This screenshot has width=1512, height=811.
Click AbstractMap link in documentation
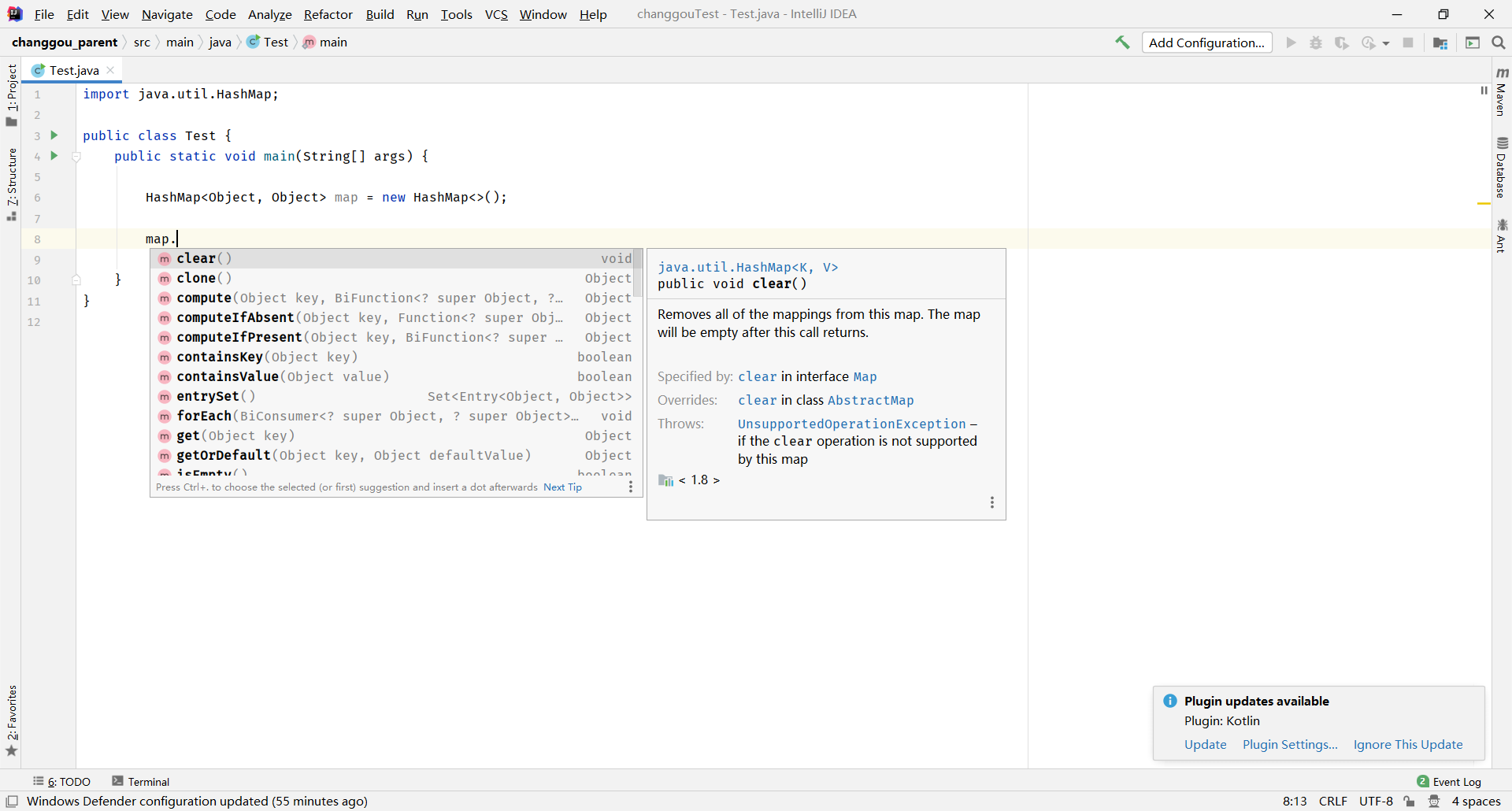(870, 401)
